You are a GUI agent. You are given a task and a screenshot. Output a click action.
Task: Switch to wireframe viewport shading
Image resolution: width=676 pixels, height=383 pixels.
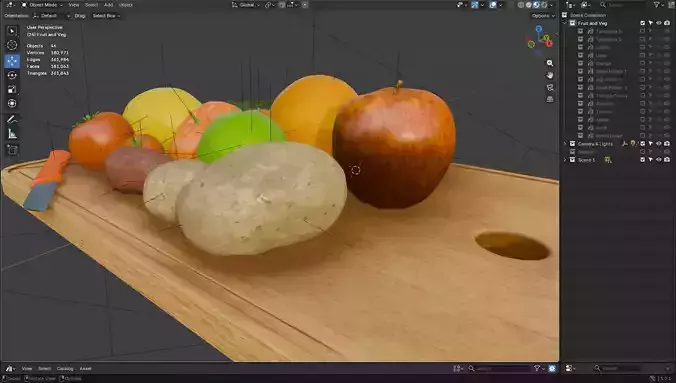[x=521, y=5]
